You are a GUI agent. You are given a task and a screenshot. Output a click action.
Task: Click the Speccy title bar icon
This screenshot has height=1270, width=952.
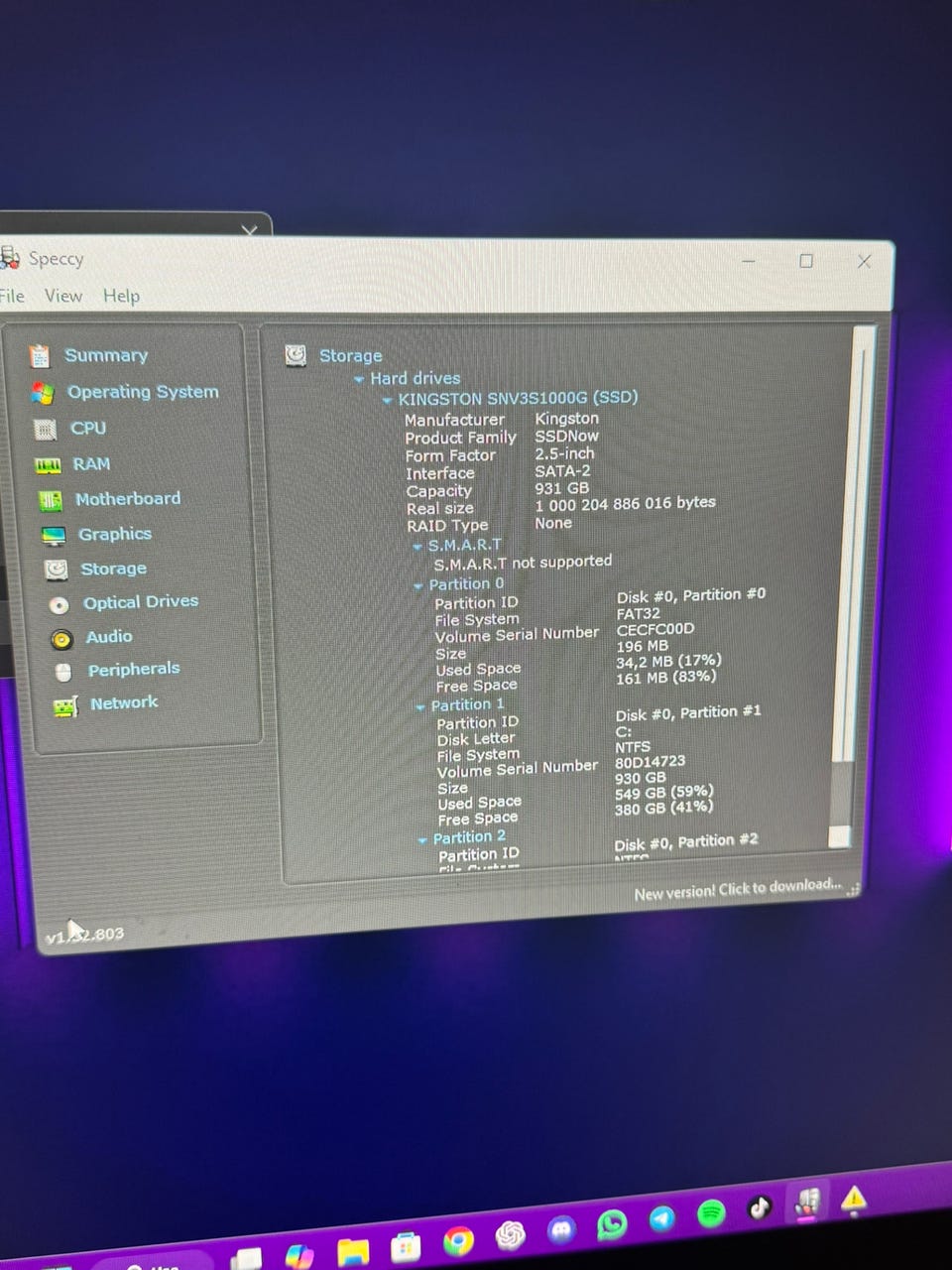point(10,258)
